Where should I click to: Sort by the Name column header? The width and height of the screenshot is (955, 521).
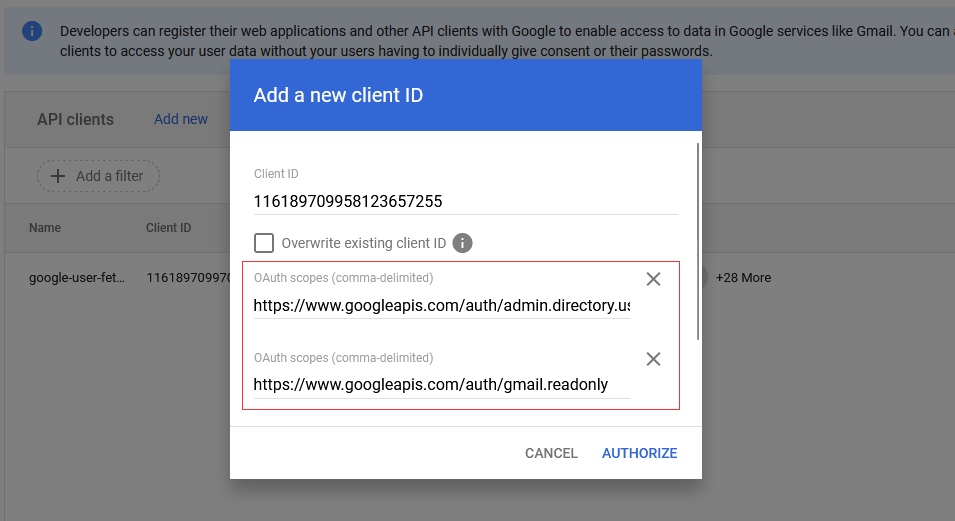45,228
